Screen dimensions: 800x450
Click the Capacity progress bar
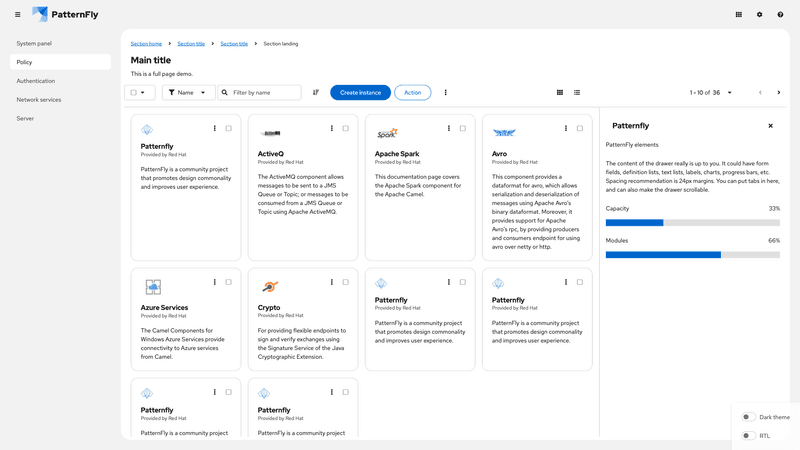coord(692,222)
